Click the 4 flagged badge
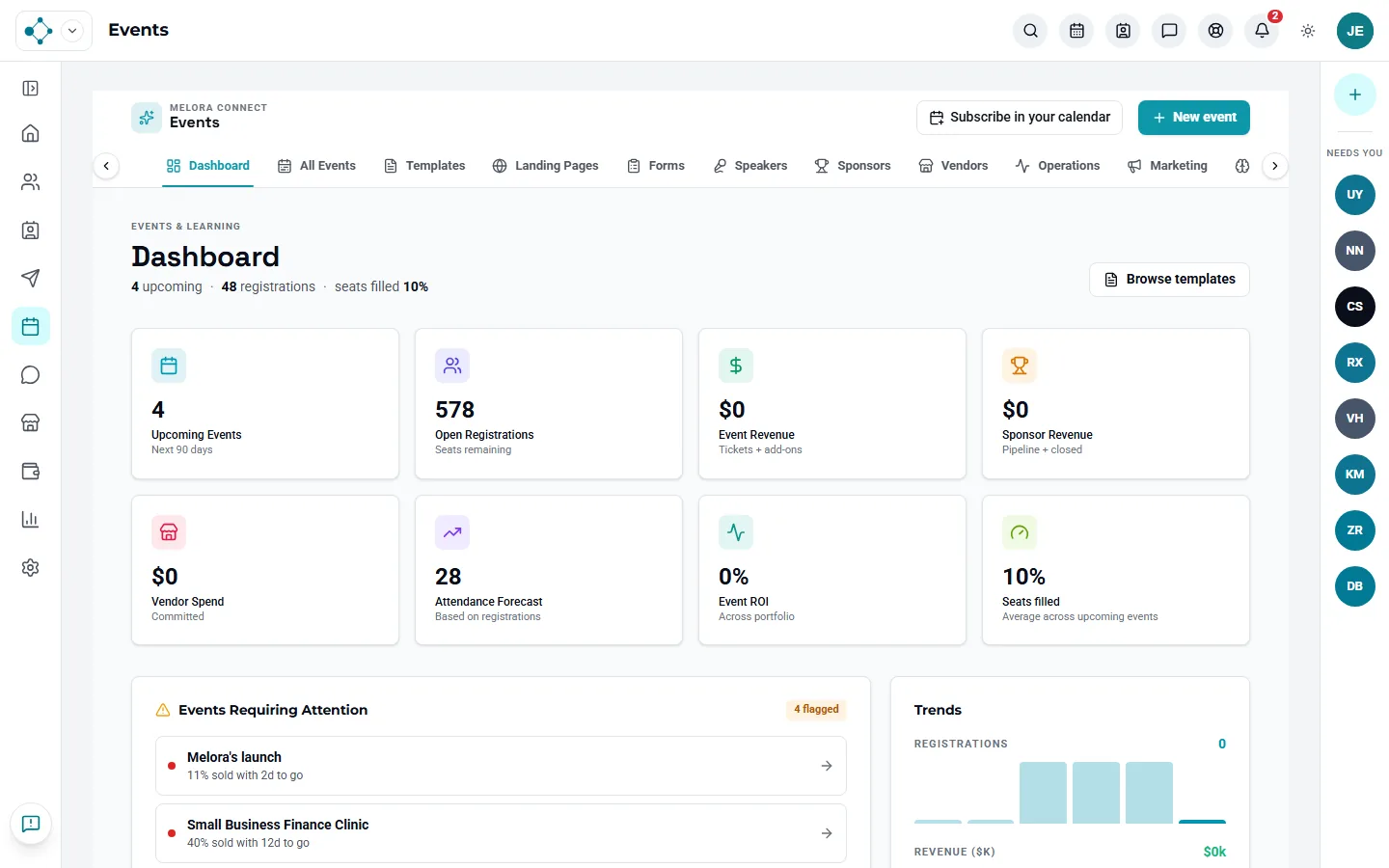Viewport: 1389px width, 868px height. 816,709
